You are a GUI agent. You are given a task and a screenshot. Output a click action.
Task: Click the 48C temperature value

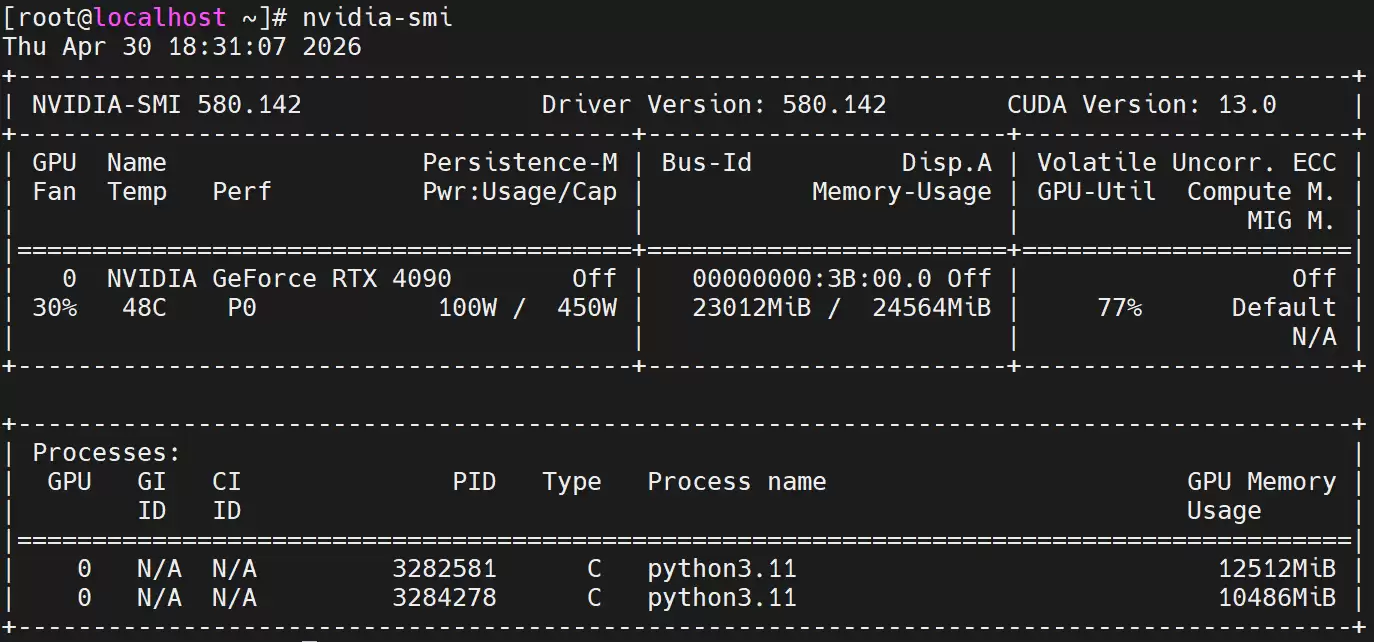144,308
